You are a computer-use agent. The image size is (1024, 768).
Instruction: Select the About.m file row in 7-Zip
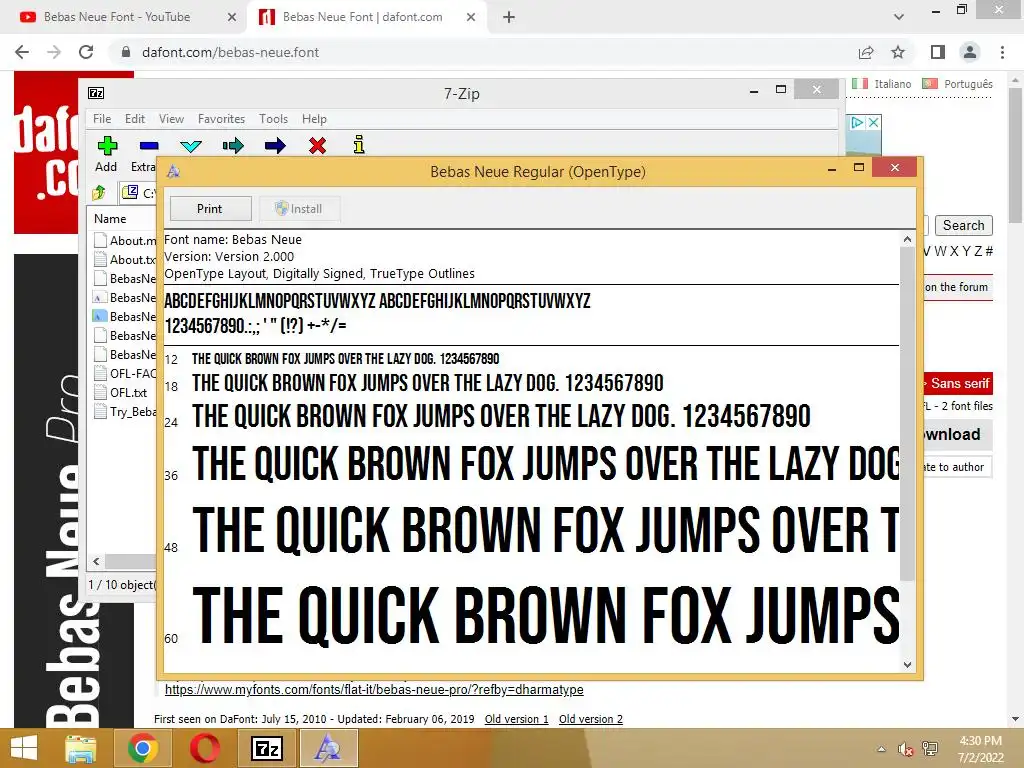(125, 240)
